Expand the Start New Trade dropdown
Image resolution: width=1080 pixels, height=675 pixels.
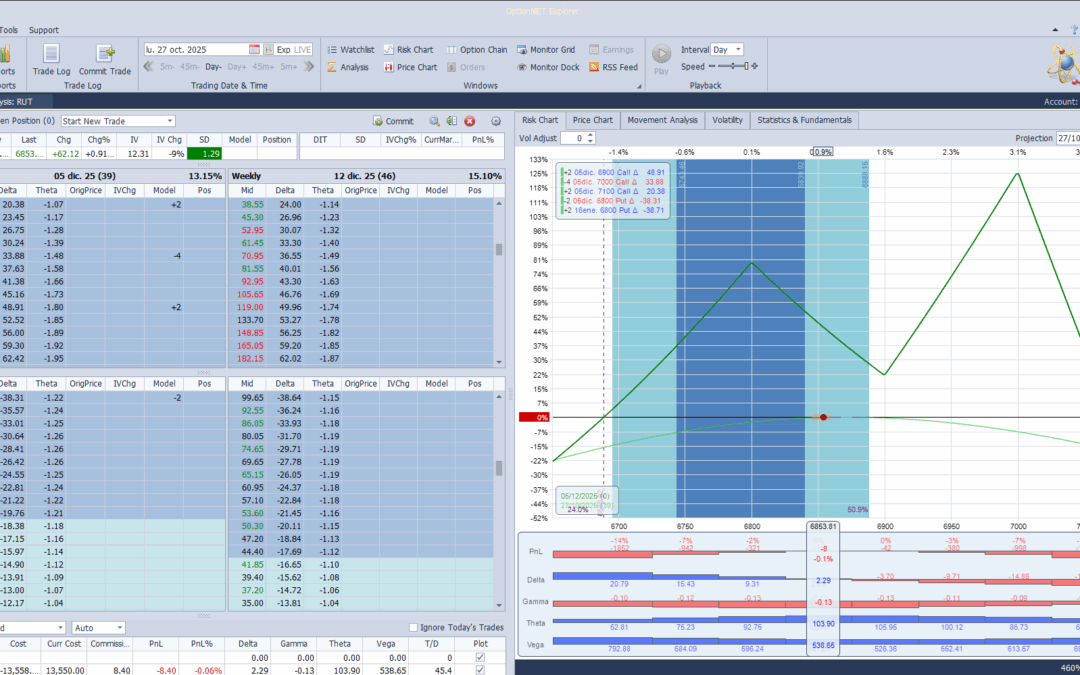click(x=170, y=121)
